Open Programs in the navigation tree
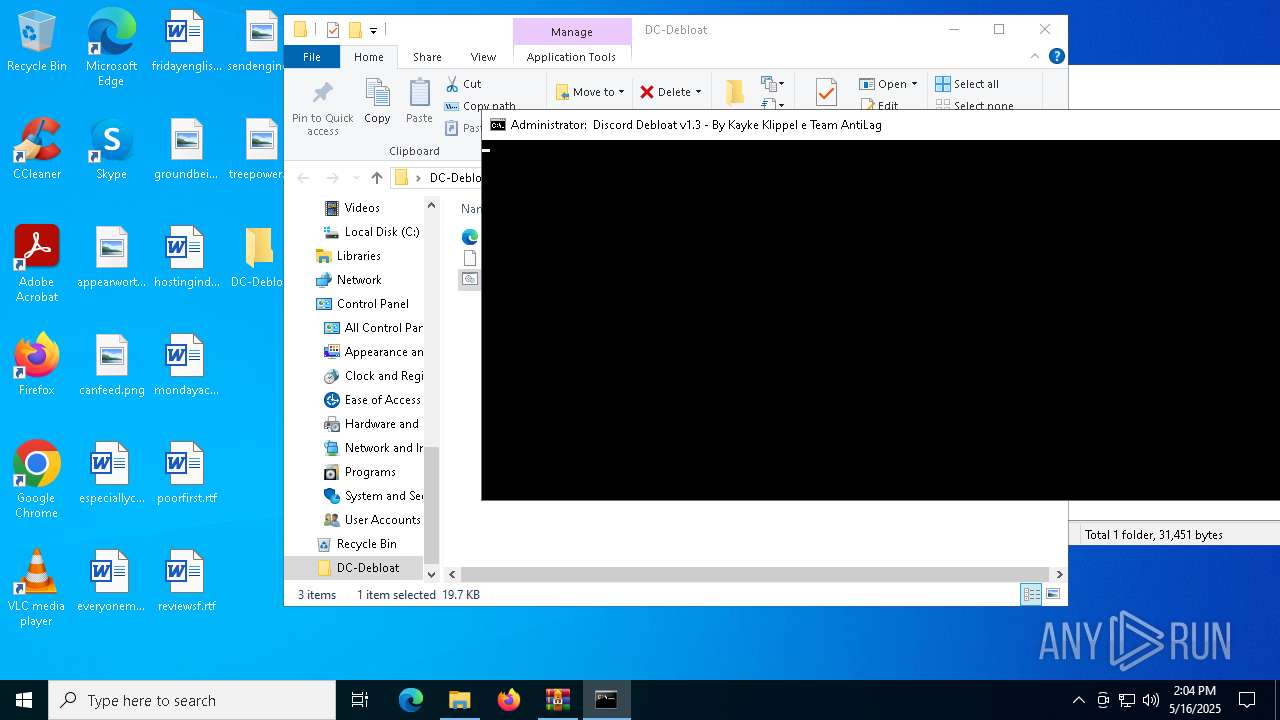Viewport: 1280px width, 720px height. click(361, 472)
